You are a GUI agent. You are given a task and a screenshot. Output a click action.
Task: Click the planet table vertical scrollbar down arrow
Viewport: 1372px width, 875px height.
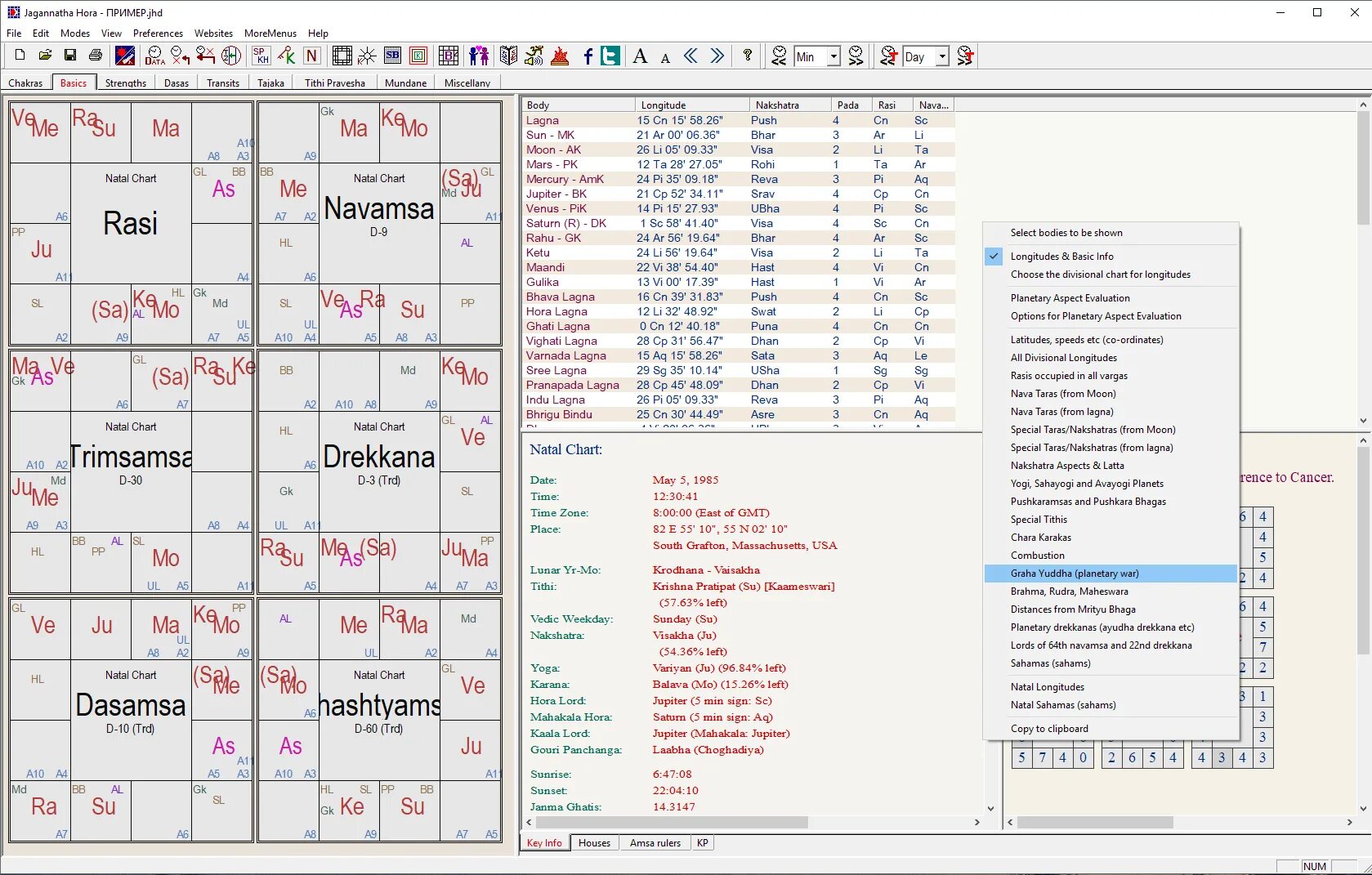(1363, 421)
